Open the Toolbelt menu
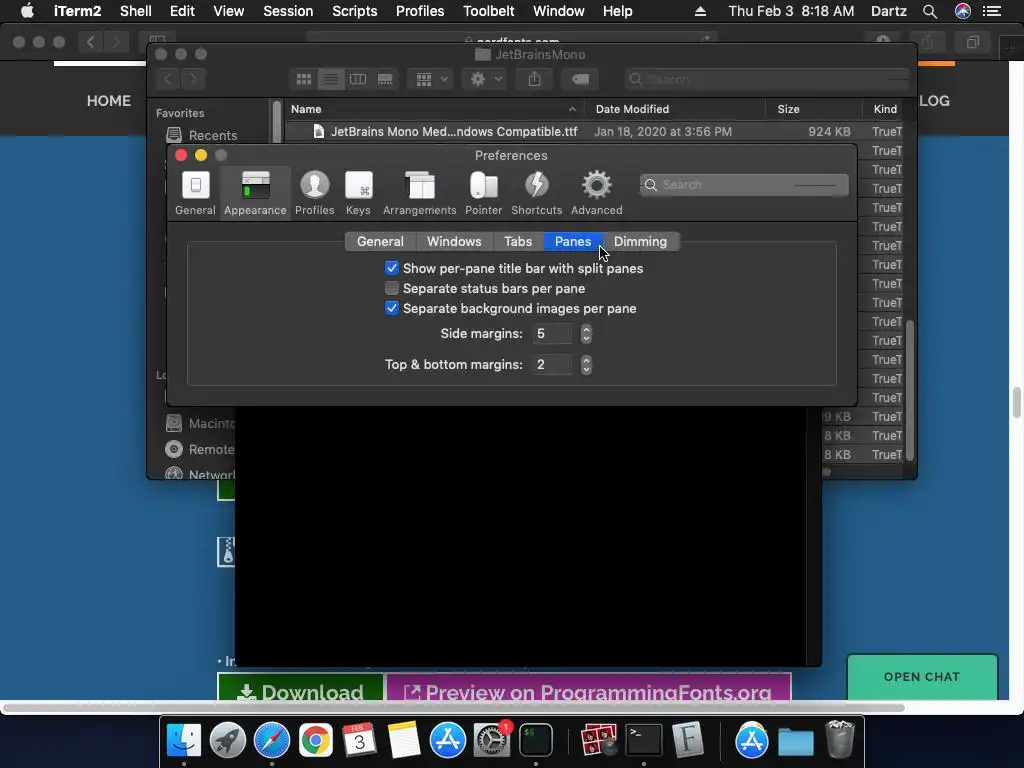1024x768 pixels. tap(488, 11)
